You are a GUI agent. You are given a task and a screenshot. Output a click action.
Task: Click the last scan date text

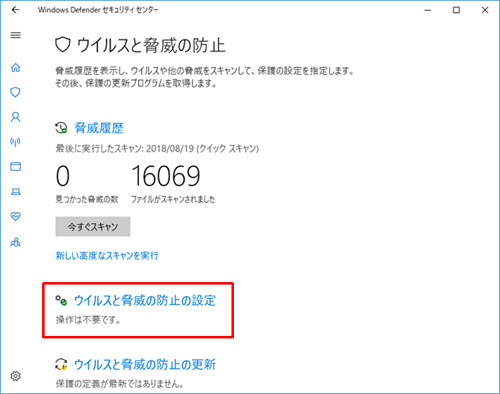pyautogui.click(x=157, y=148)
